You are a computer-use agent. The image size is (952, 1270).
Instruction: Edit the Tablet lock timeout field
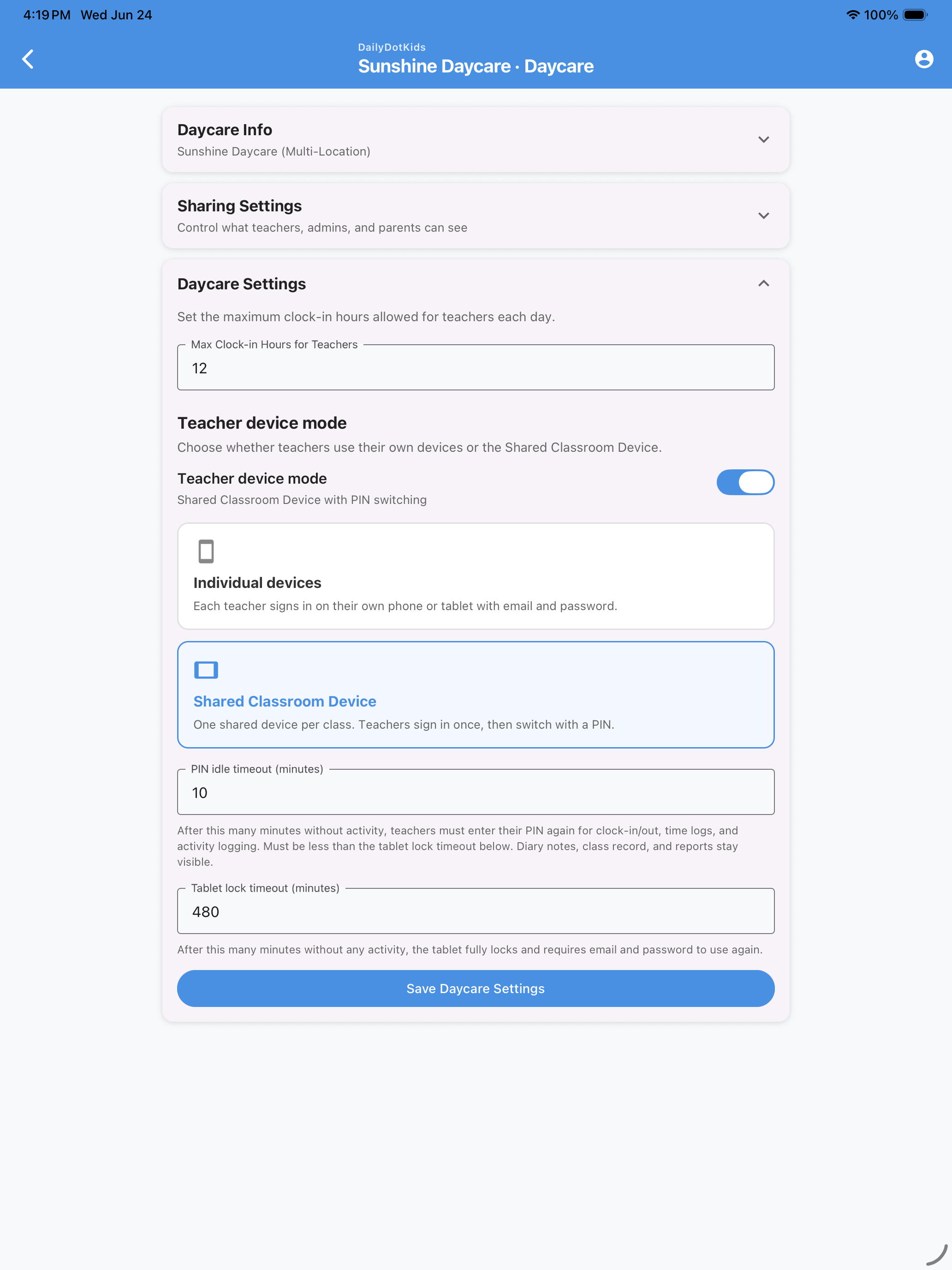pyautogui.click(x=476, y=911)
